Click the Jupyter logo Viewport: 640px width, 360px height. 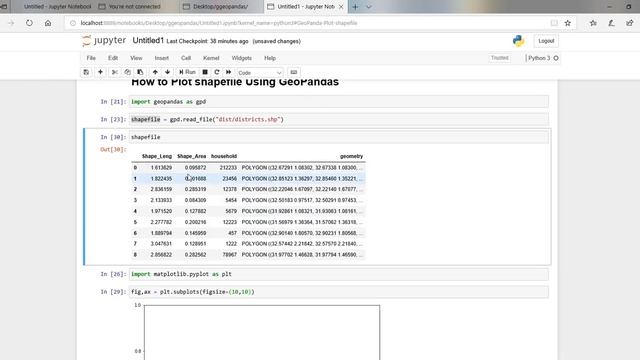click(x=104, y=41)
